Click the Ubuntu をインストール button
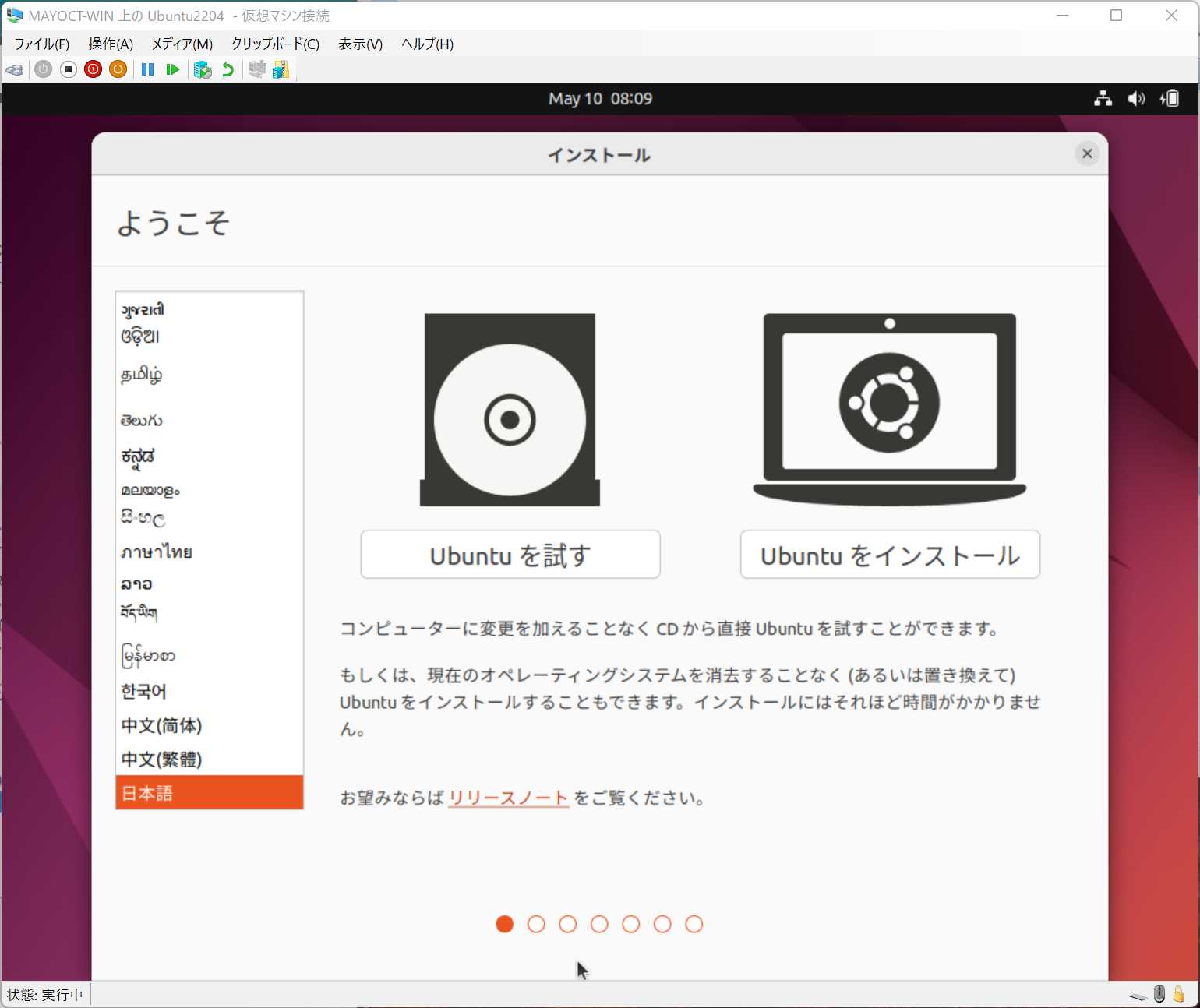Screen dimensions: 1200x1008 click(889, 554)
